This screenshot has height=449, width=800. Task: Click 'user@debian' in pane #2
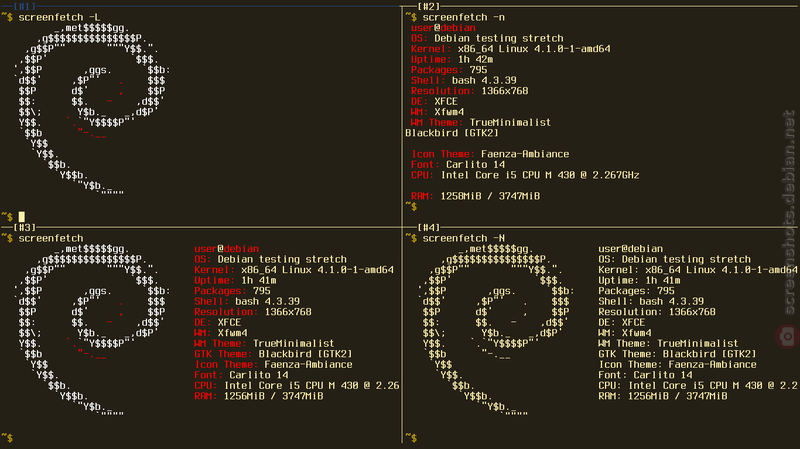(443, 28)
